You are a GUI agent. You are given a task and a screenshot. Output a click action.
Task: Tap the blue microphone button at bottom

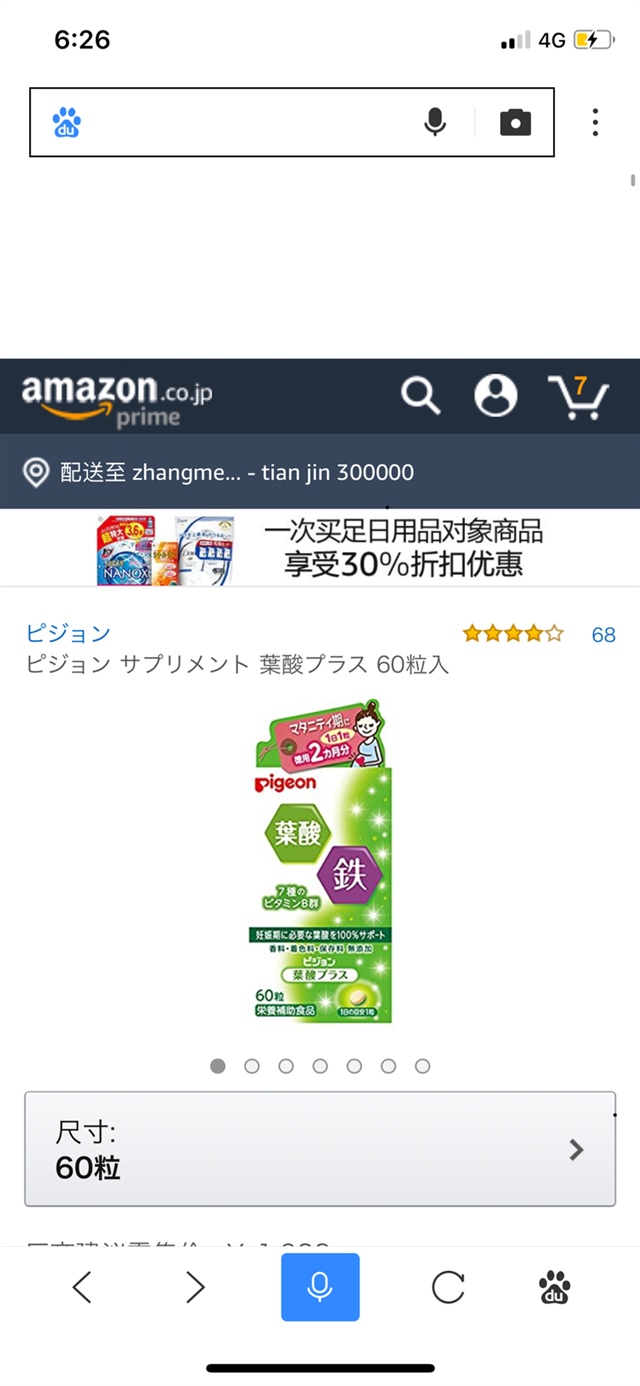tap(320, 1287)
